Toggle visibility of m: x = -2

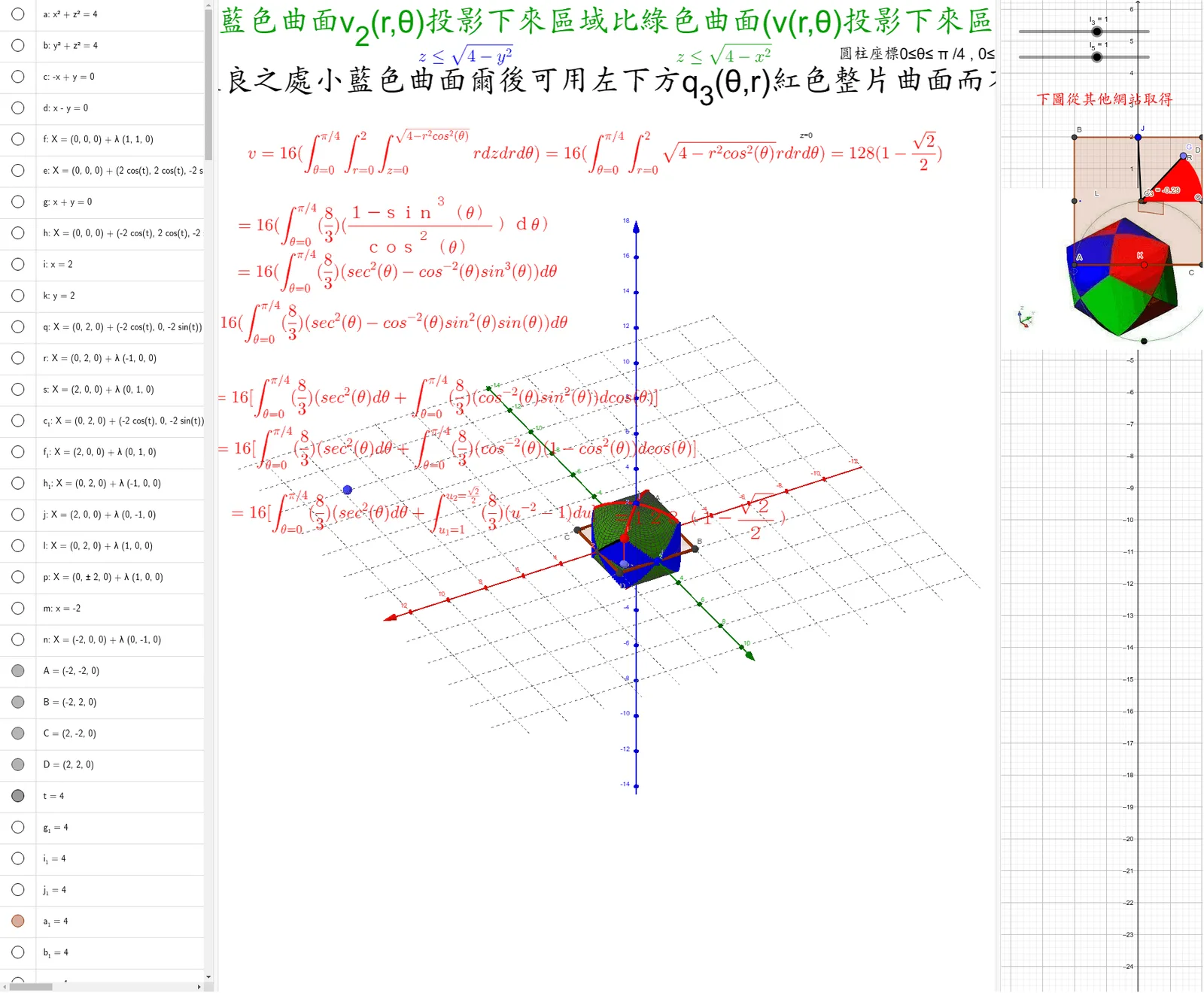click(x=18, y=608)
